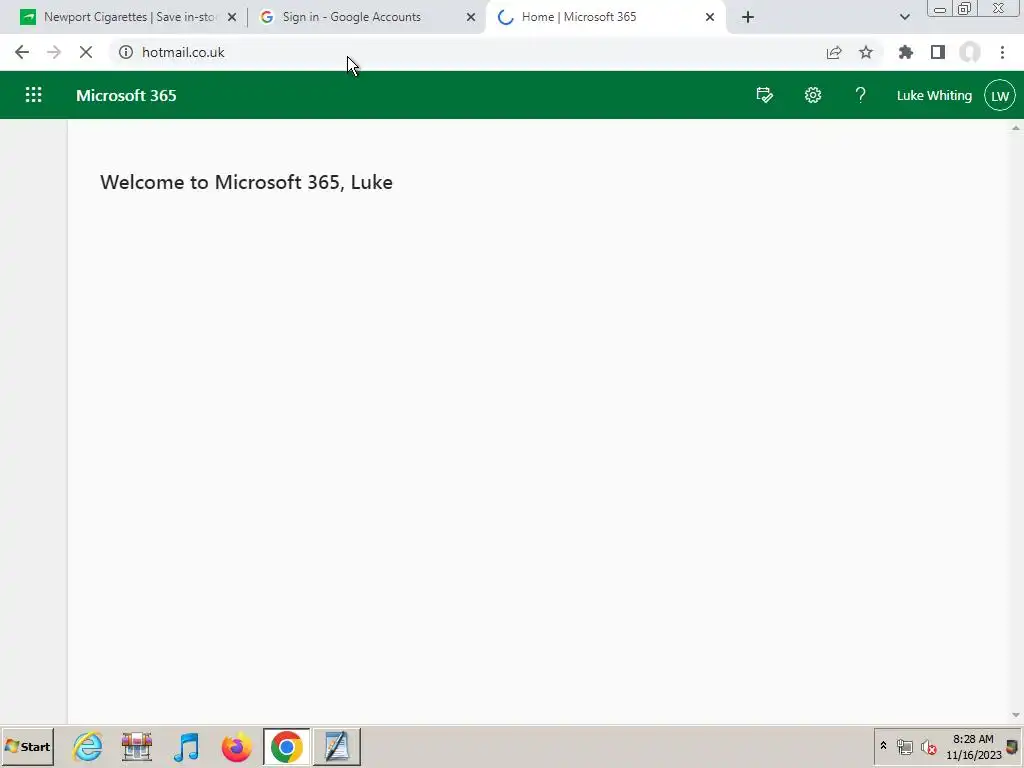Bookmark this tab with the star icon
The image size is (1024, 768).
click(x=866, y=52)
